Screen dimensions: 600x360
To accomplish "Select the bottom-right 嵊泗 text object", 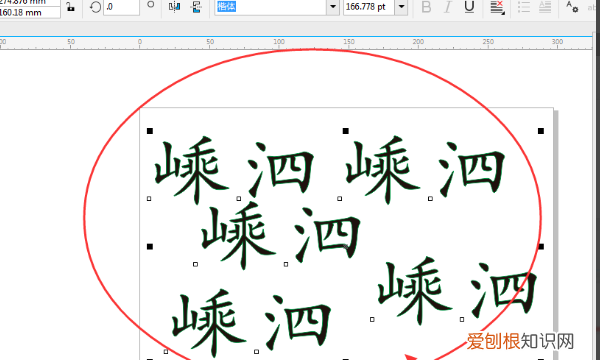I will click(x=458, y=291).
